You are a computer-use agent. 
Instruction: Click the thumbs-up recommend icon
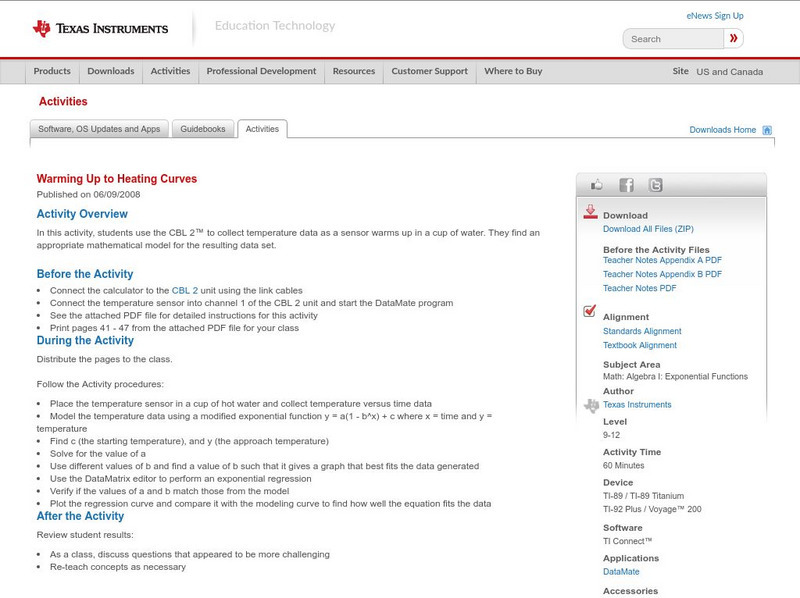pos(597,184)
